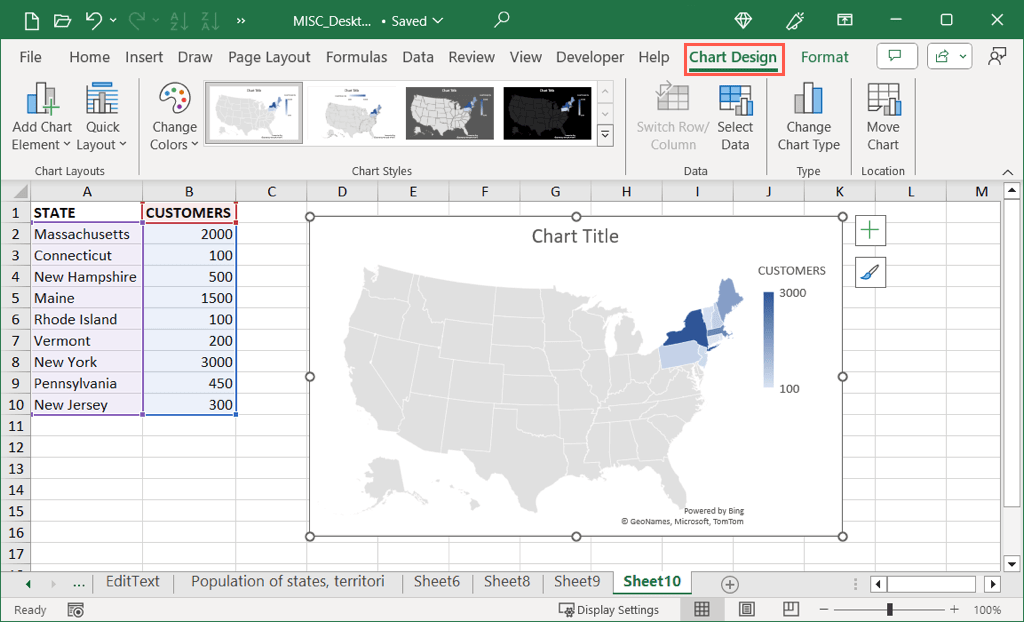Switch to Page Layout view

pyautogui.click(x=747, y=609)
